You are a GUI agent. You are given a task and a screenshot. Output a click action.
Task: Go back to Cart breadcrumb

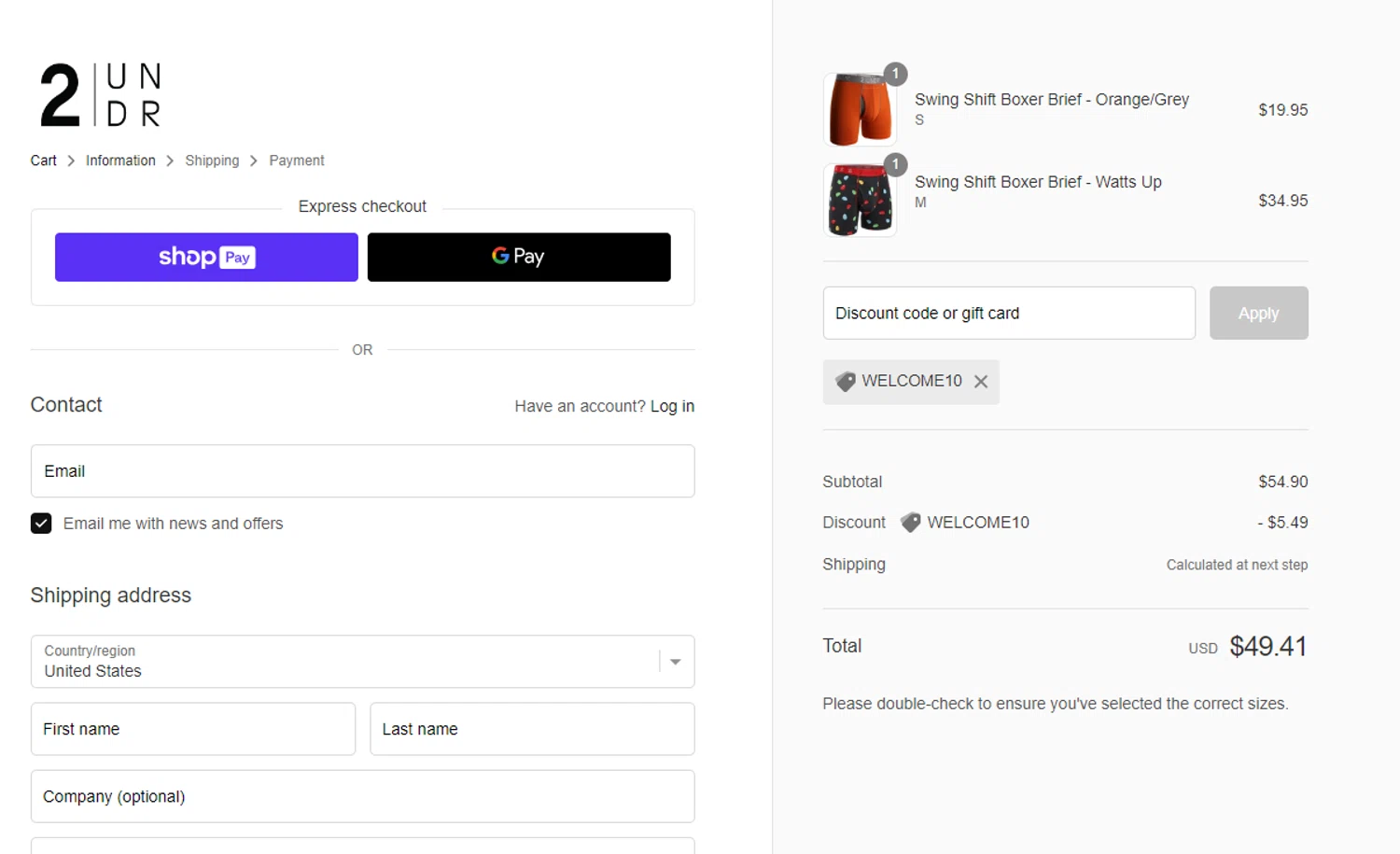pyautogui.click(x=43, y=161)
